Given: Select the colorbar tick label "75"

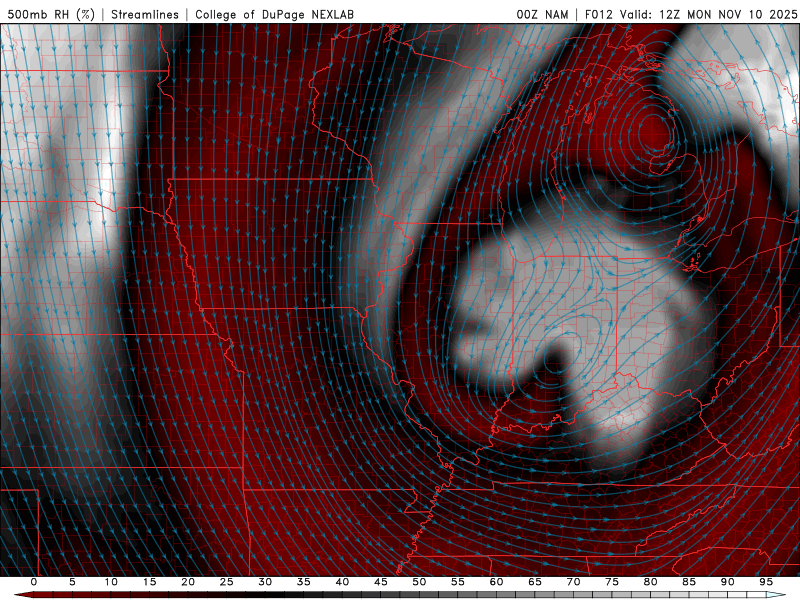Looking at the screenshot, I should point(612,582).
